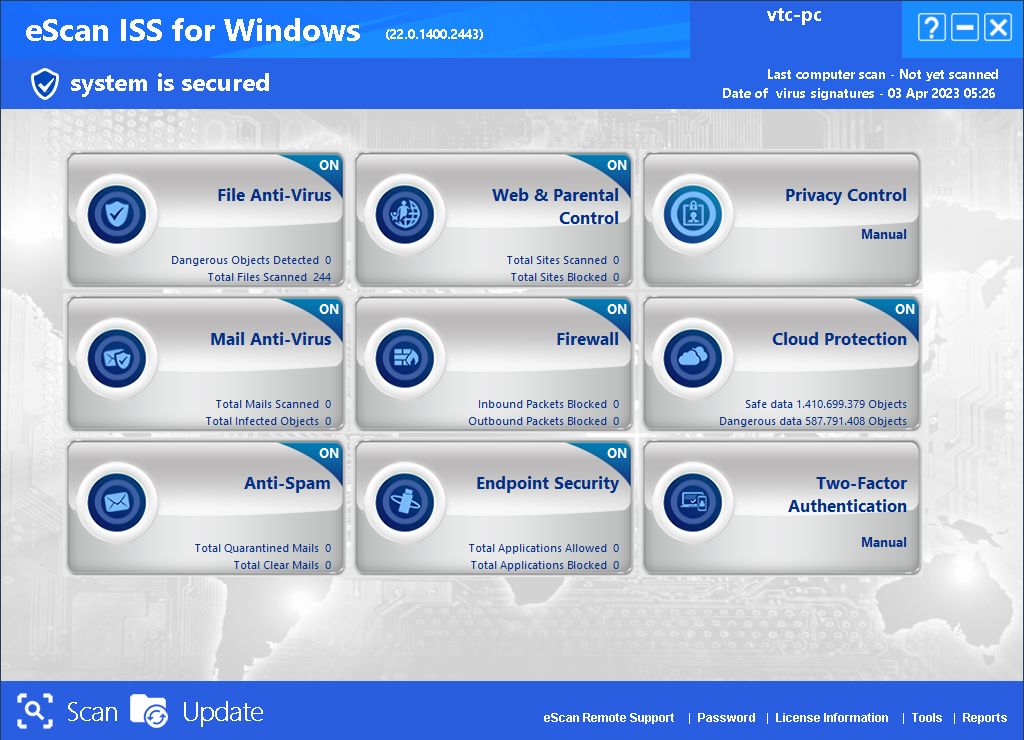Click the File Anti-Virus shield icon
This screenshot has width=1024, height=740.
(117, 213)
